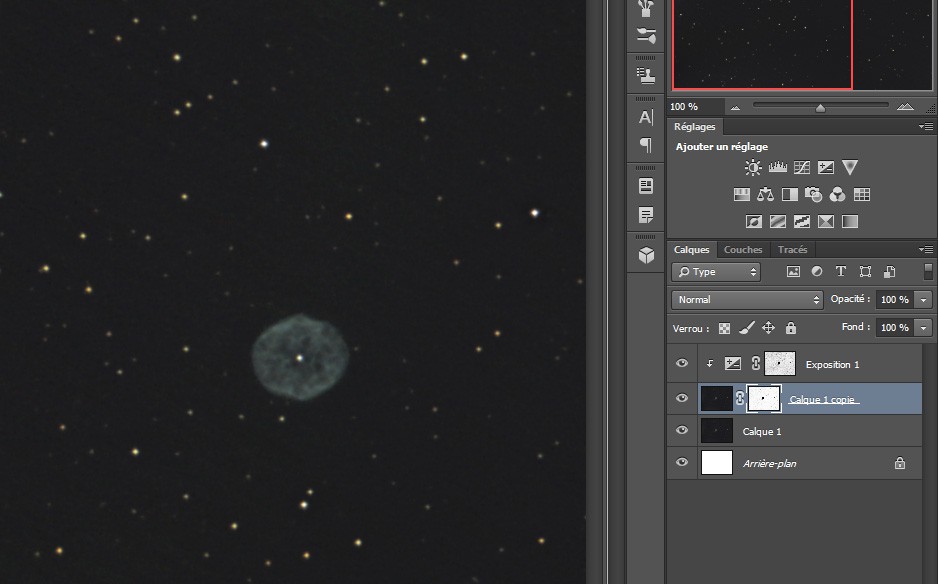Open the layer filter Type dropdown
Image resolution: width=938 pixels, height=584 pixels.
coord(716,272)
